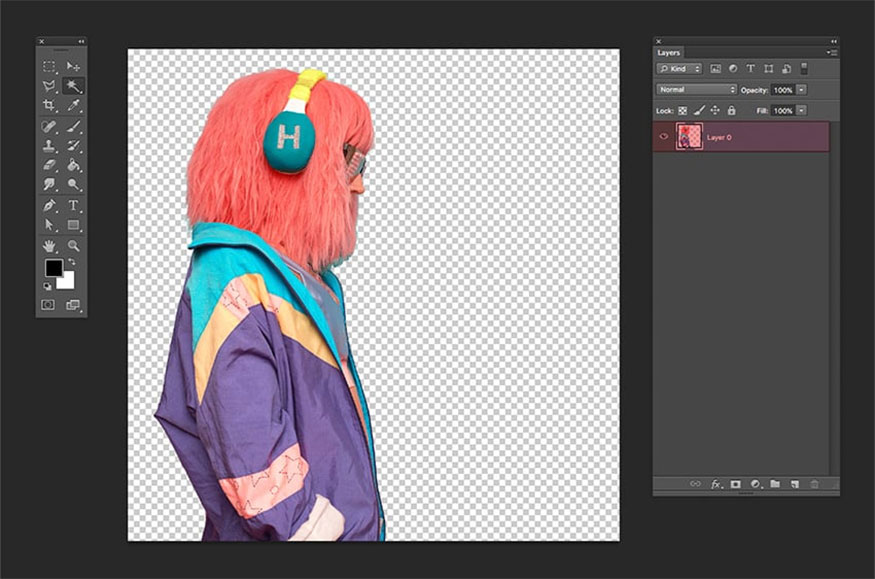Change the screen mode
This screenshot has width=875, height=579.
(73, 305)
